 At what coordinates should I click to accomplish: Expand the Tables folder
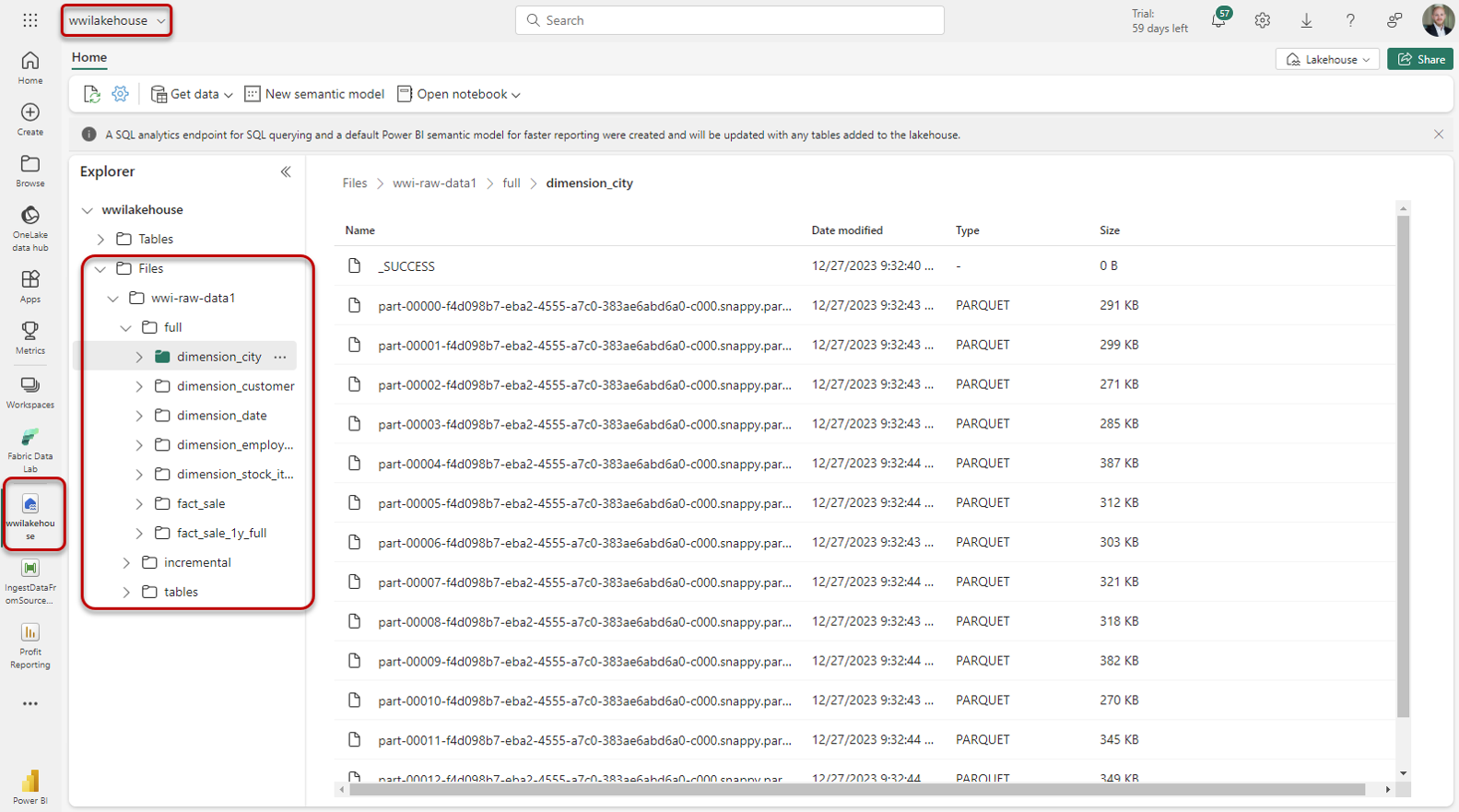100,240
